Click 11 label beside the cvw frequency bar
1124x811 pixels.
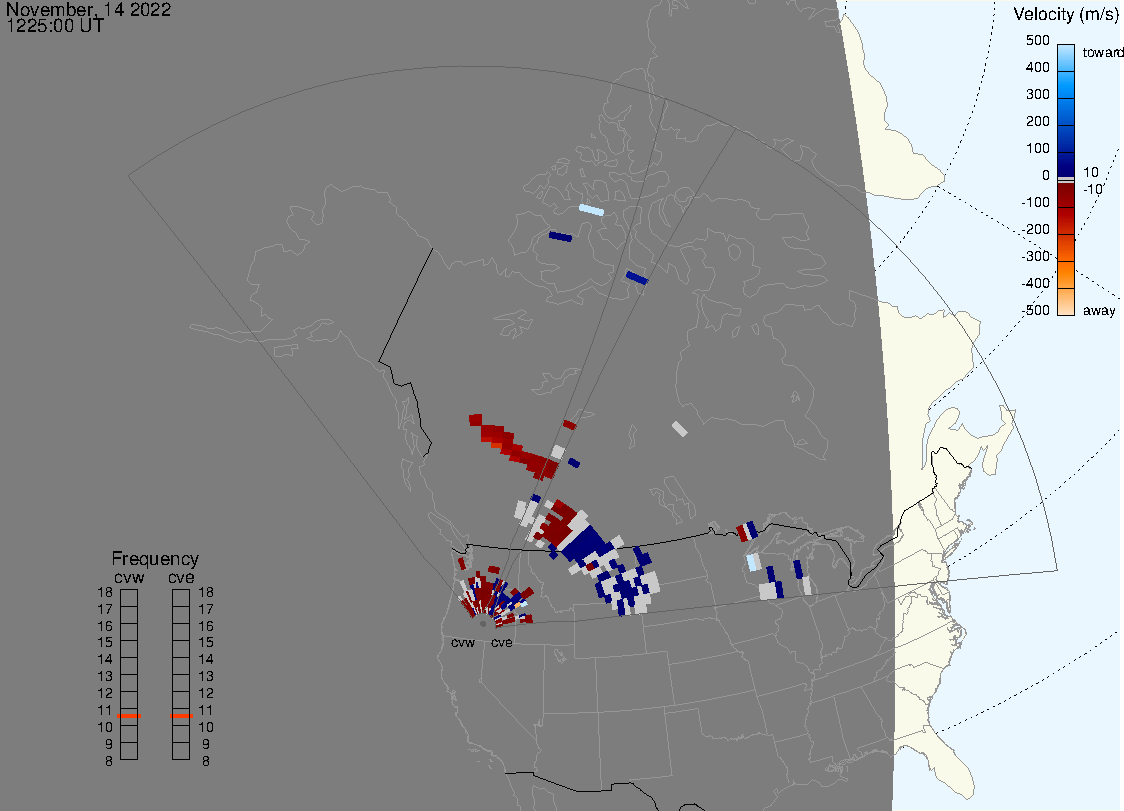[x=105, y=711]
